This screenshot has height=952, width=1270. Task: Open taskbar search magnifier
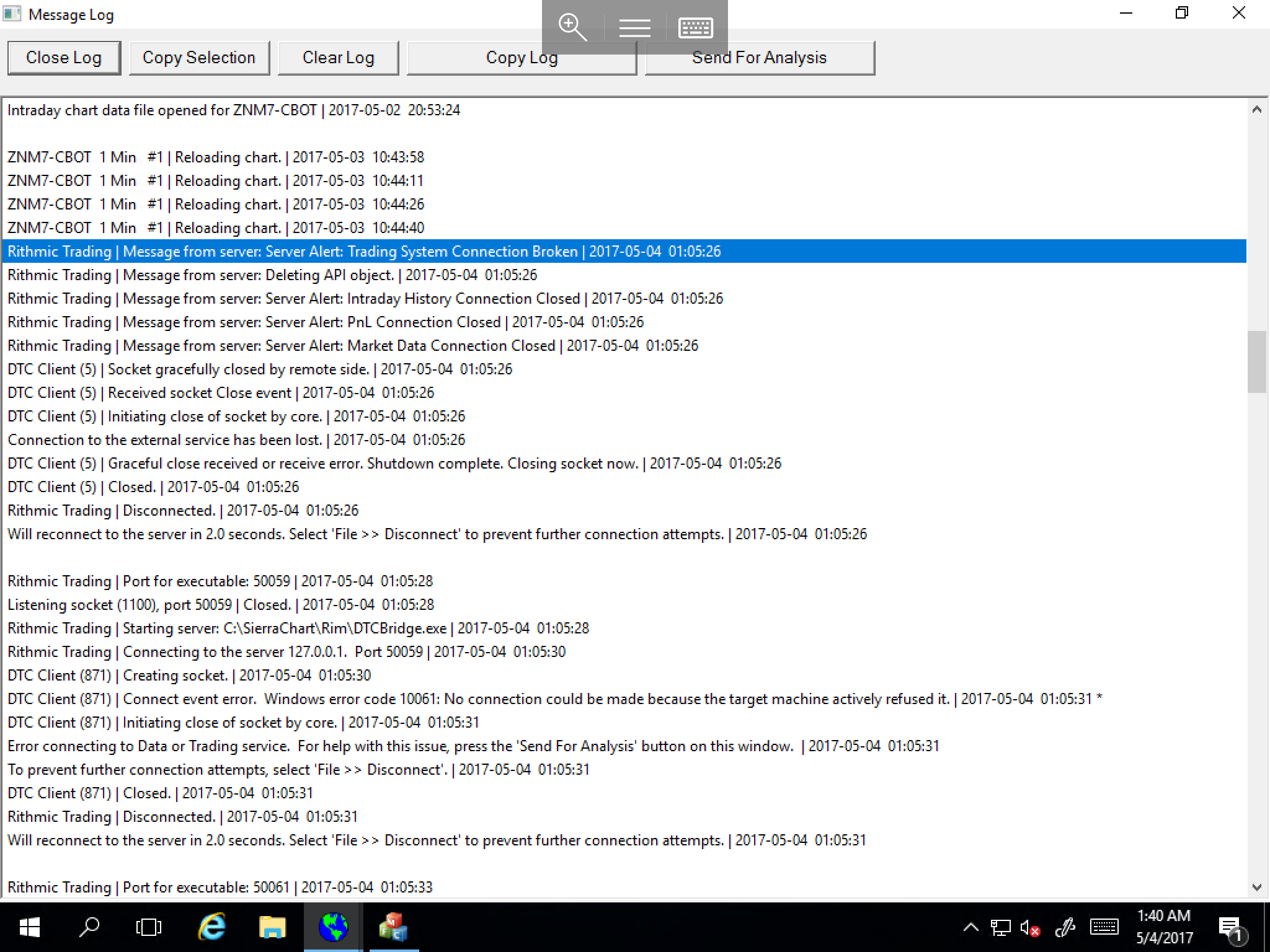(90, 927)
